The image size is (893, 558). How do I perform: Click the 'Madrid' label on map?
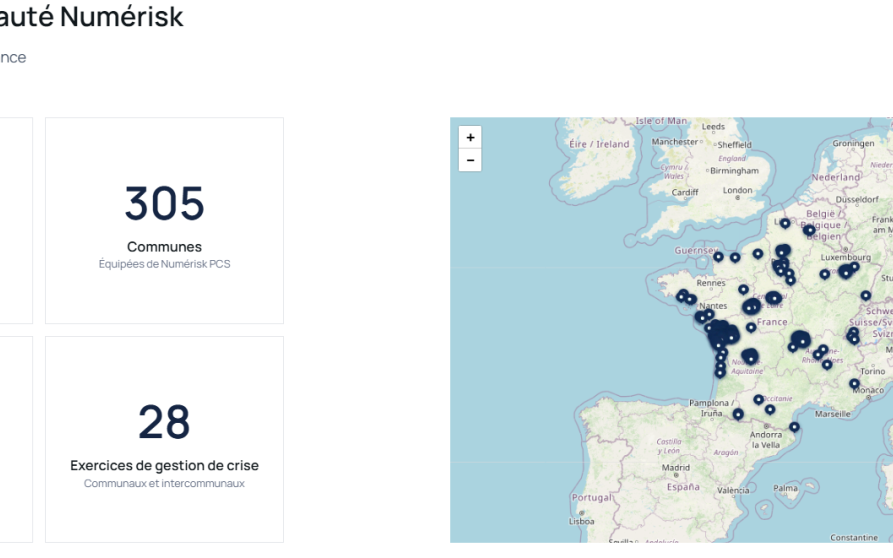(676, 467)
